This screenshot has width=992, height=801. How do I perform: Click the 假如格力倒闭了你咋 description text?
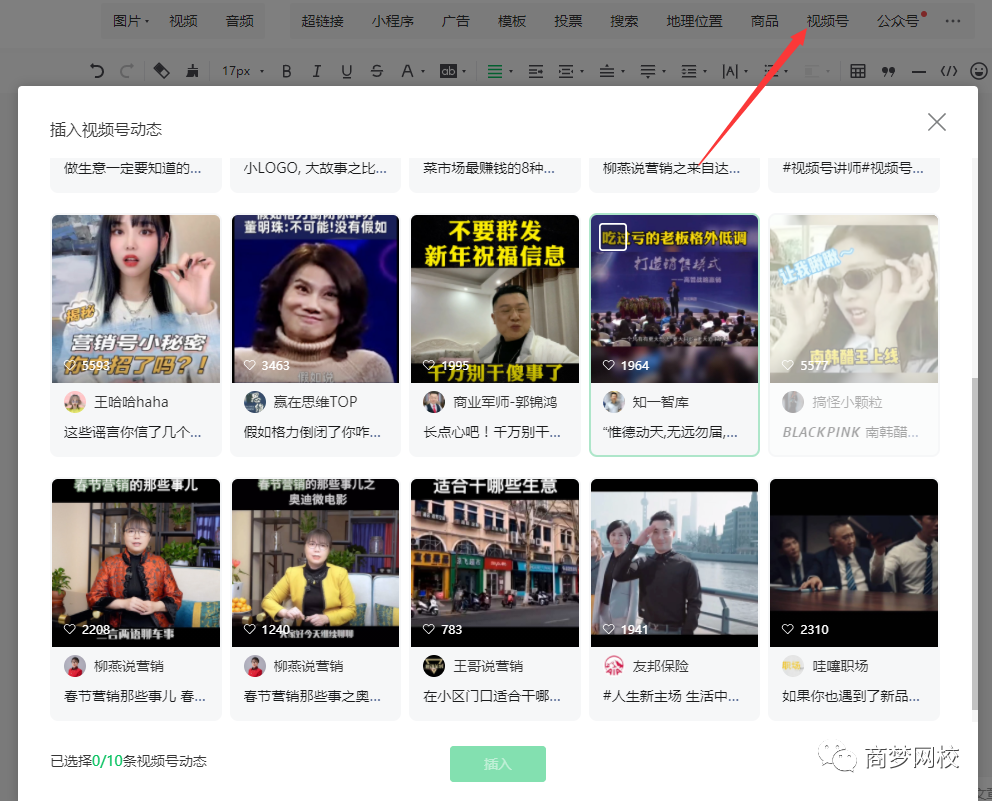pyautogui.click(x=313, y=432)
